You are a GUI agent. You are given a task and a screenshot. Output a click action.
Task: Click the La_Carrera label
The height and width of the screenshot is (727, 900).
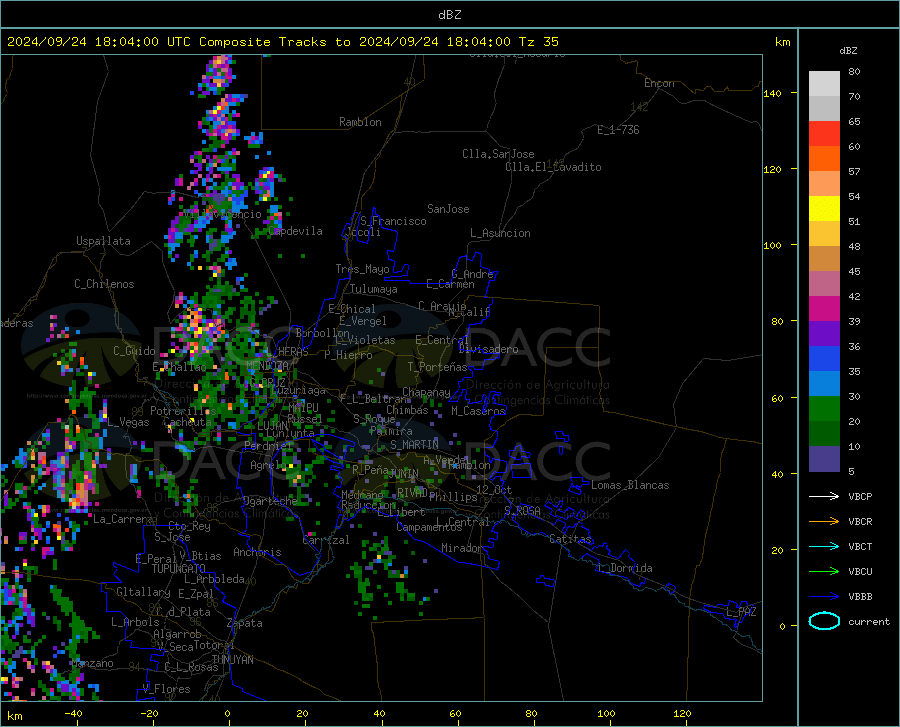click(x=123, y=519)
